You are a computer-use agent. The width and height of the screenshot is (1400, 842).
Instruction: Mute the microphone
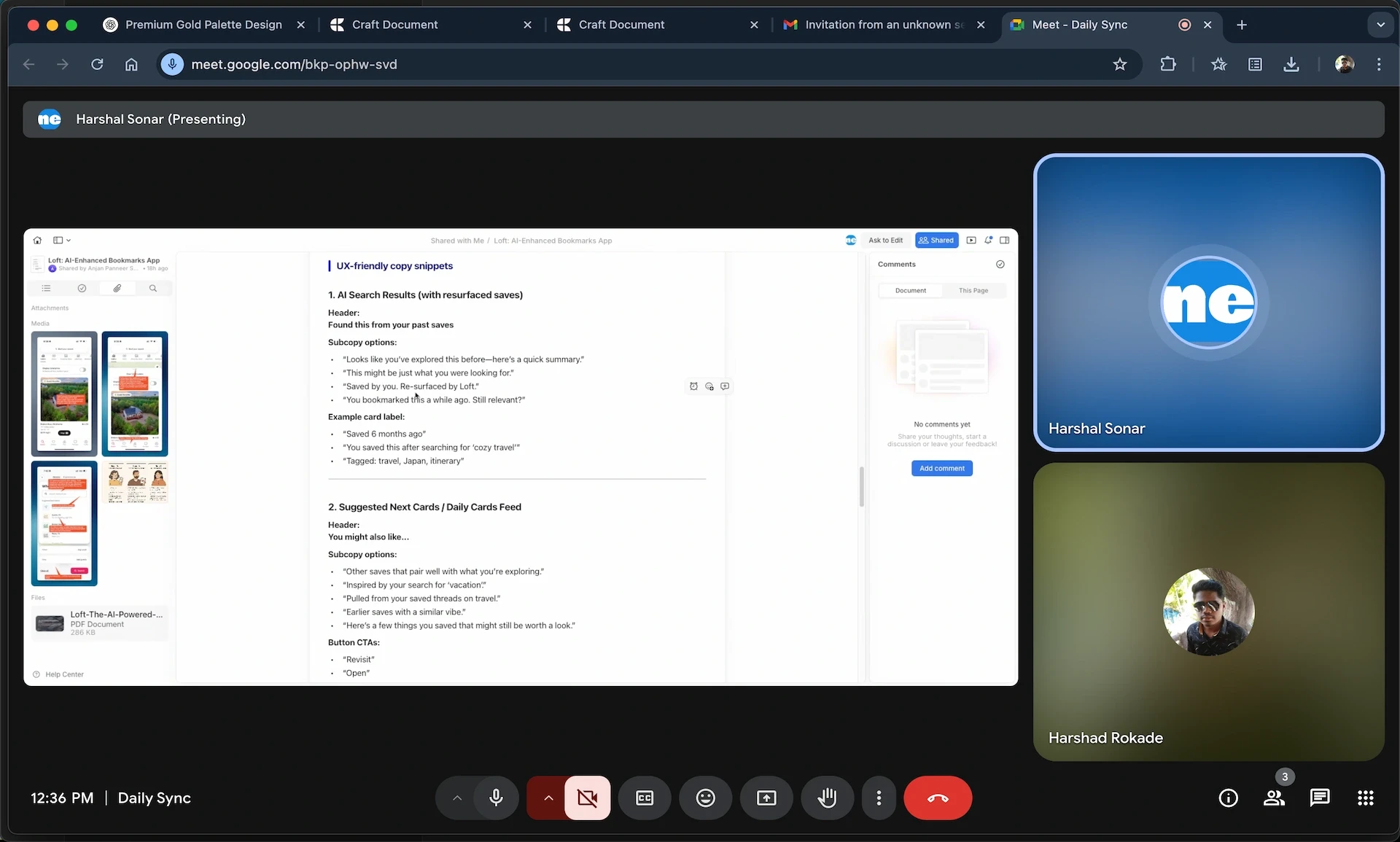click(496, 798)
